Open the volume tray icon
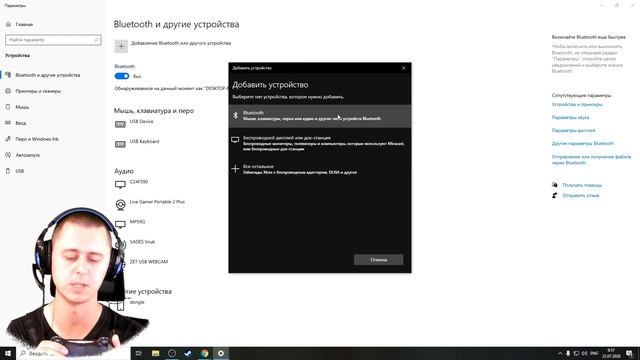The image size is (640, 360). point(584,353)
